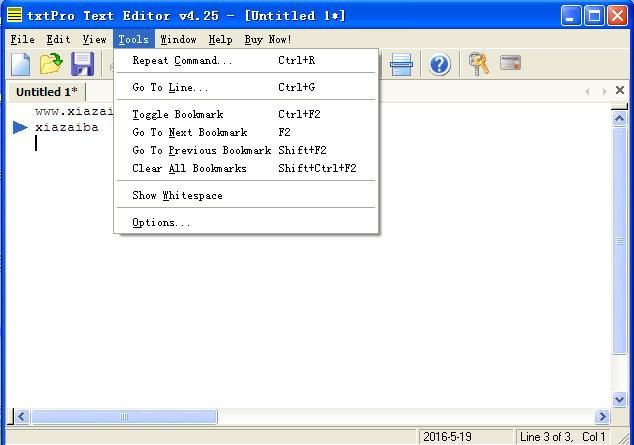
Task: Close the Untitled 1 document tab
Action: [619, 90]
